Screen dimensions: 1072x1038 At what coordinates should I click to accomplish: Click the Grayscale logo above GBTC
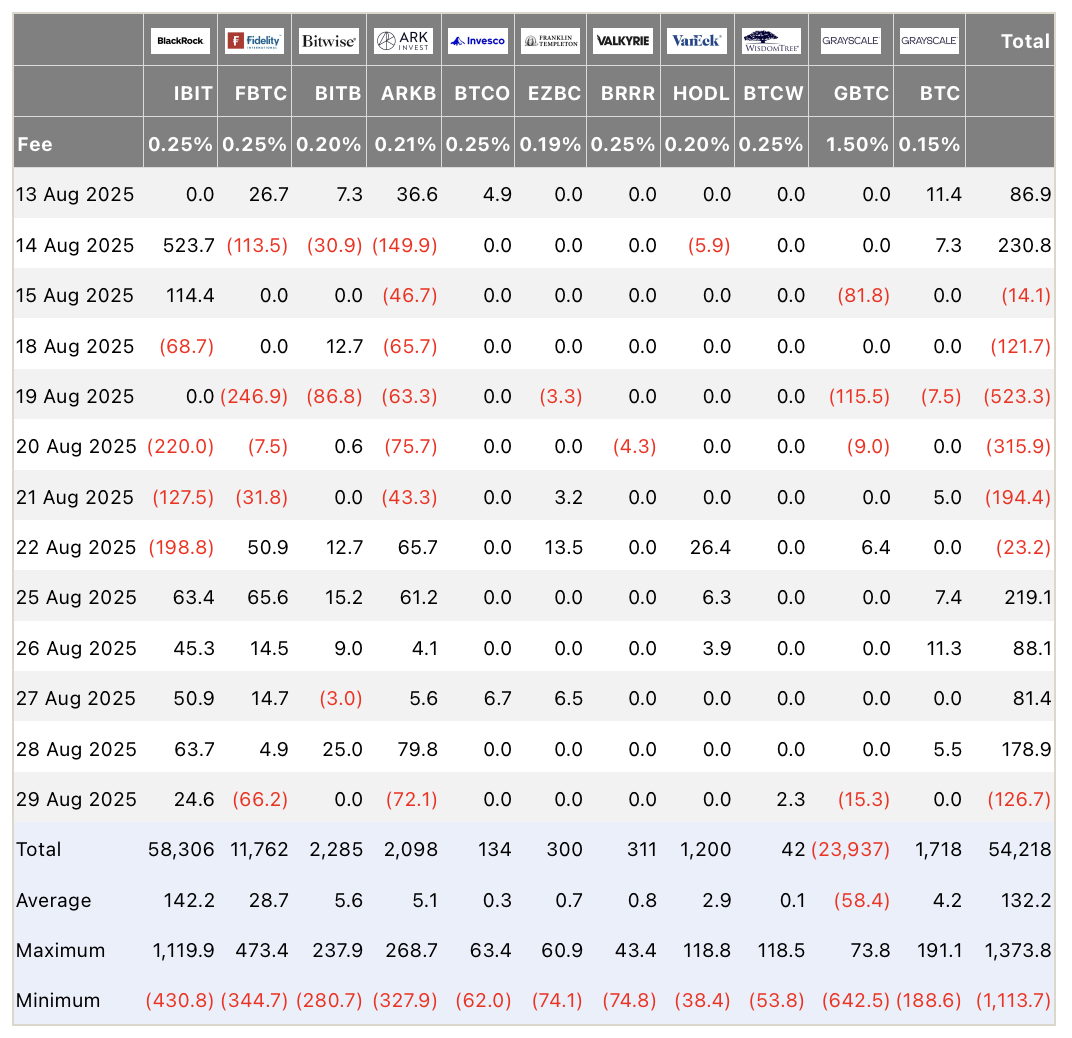click(x=850, y=41)
